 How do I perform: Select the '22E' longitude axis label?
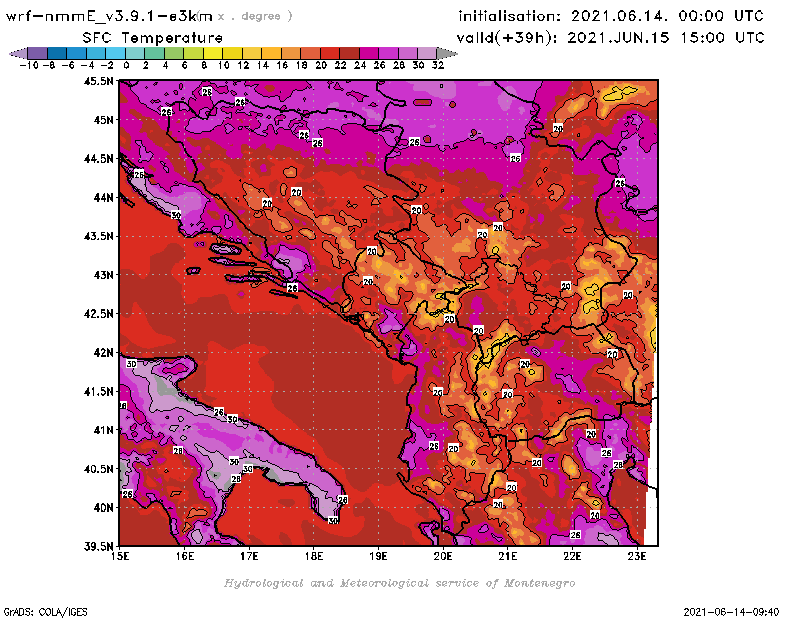coord(572,556)
